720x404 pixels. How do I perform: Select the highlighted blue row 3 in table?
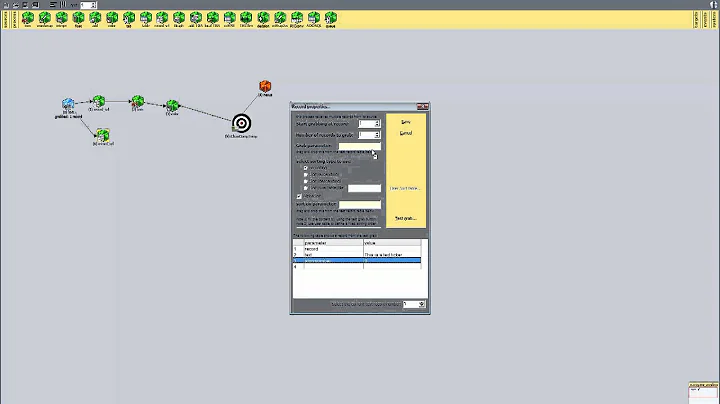357,260
